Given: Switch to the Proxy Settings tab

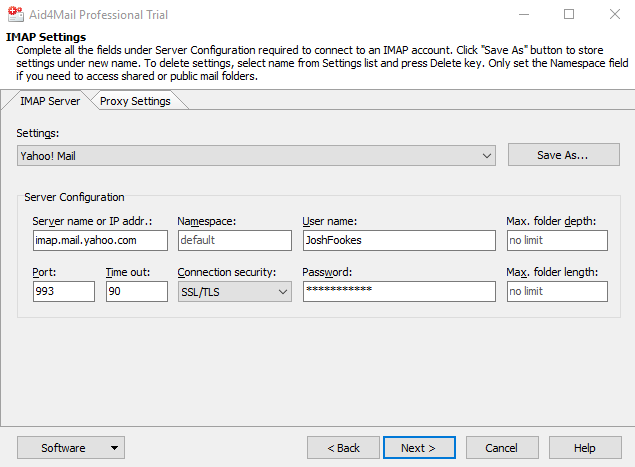Looking at the screenshot, I should [x=135, y=101].
